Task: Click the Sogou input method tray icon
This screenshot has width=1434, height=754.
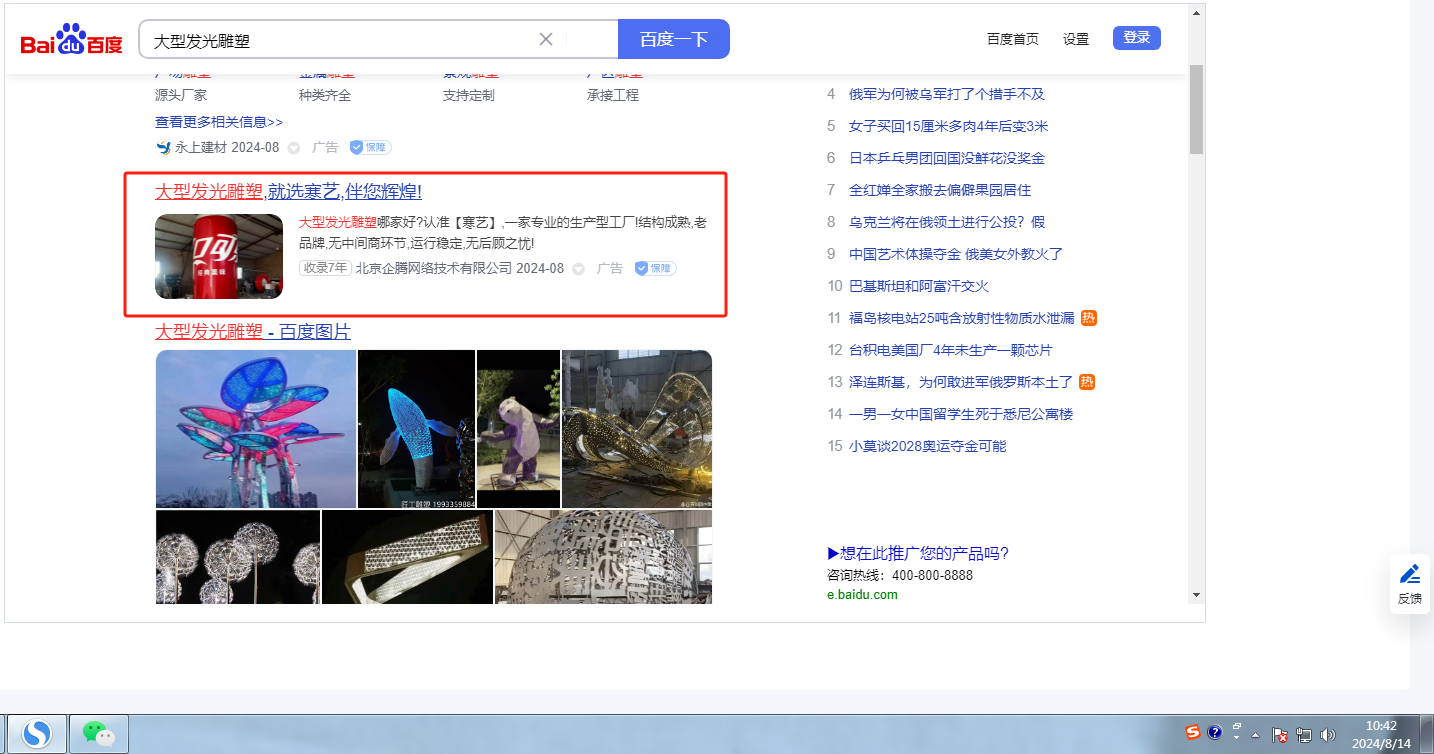Action: [1193, 733]
